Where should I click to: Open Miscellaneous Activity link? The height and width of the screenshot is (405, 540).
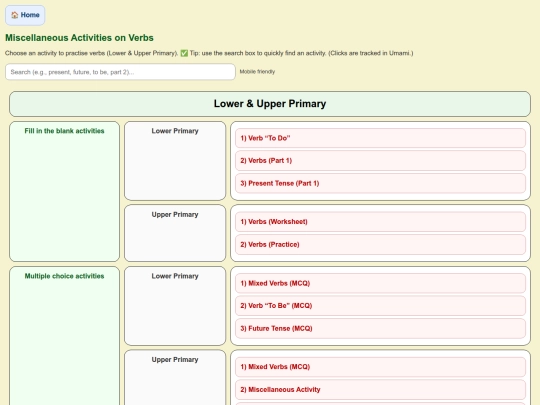pos(380,390)
